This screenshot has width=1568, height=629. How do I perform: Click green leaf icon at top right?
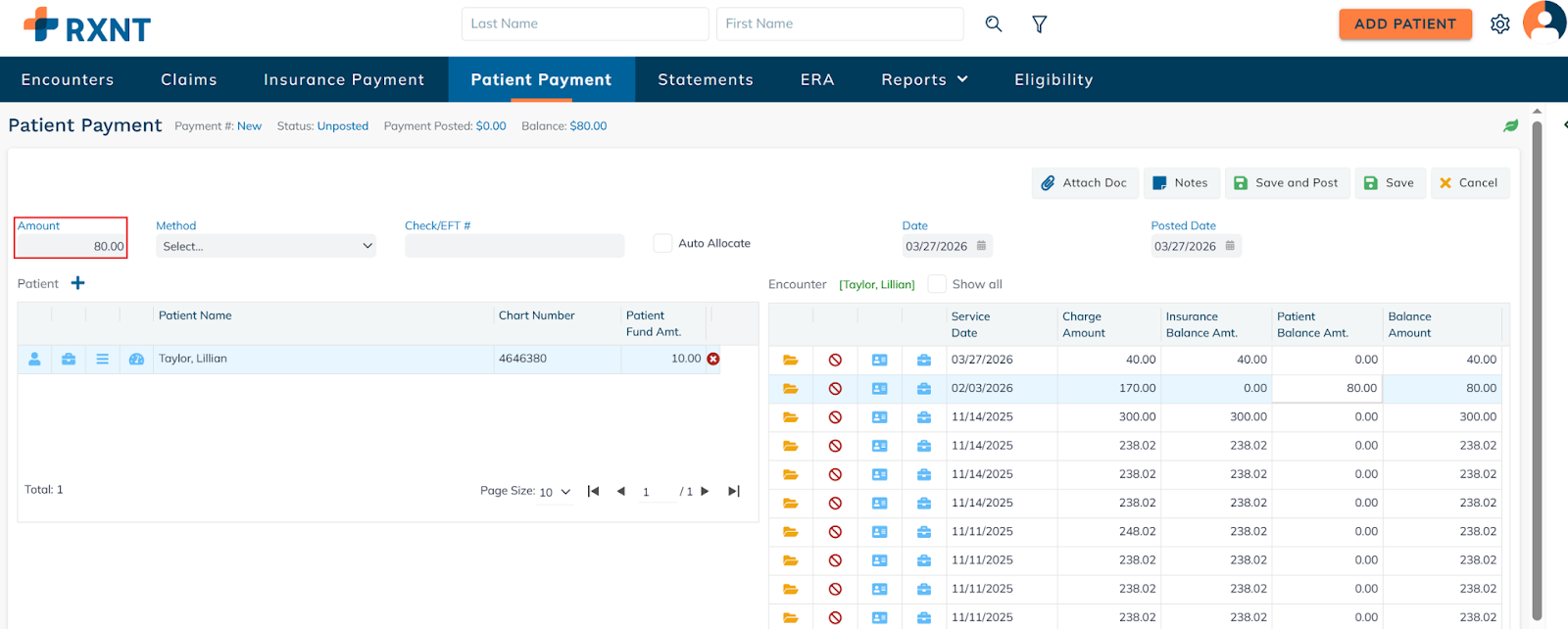(x=1511, y=125)
